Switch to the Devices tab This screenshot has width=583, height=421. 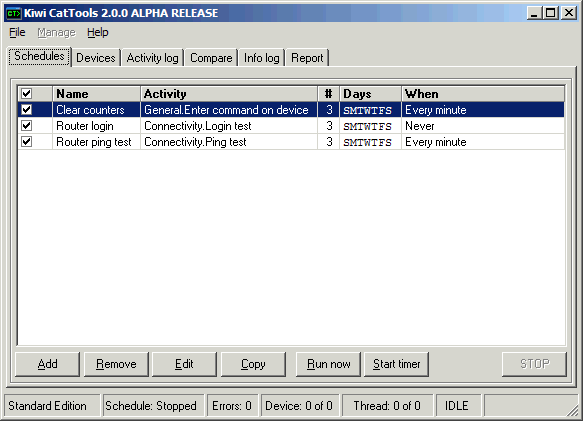tap(96, 58)
